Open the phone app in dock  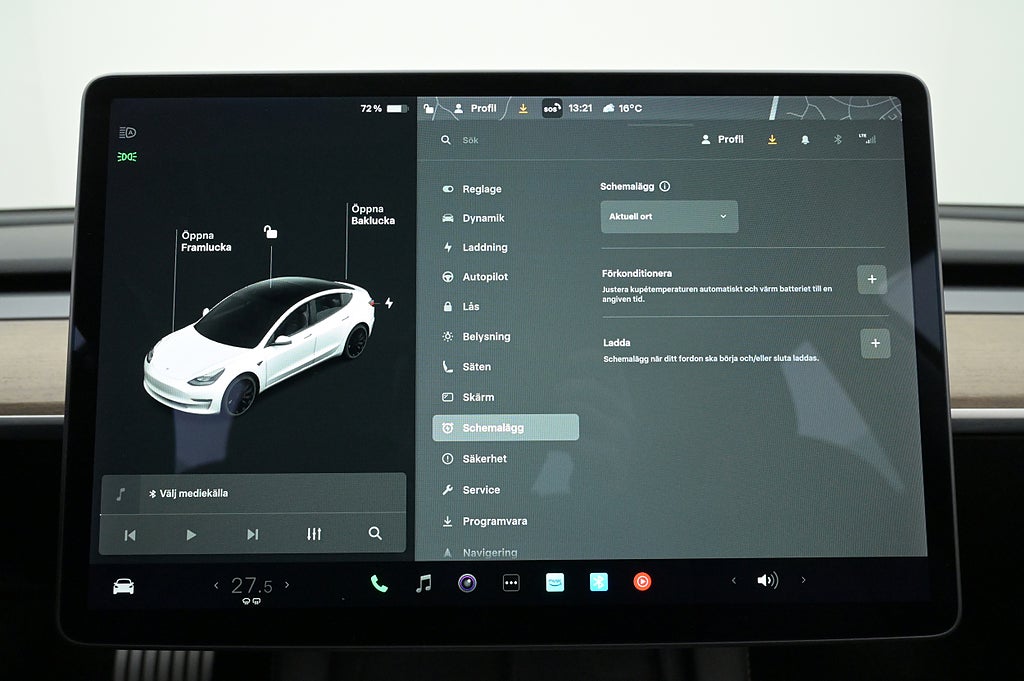click(379, 584)
